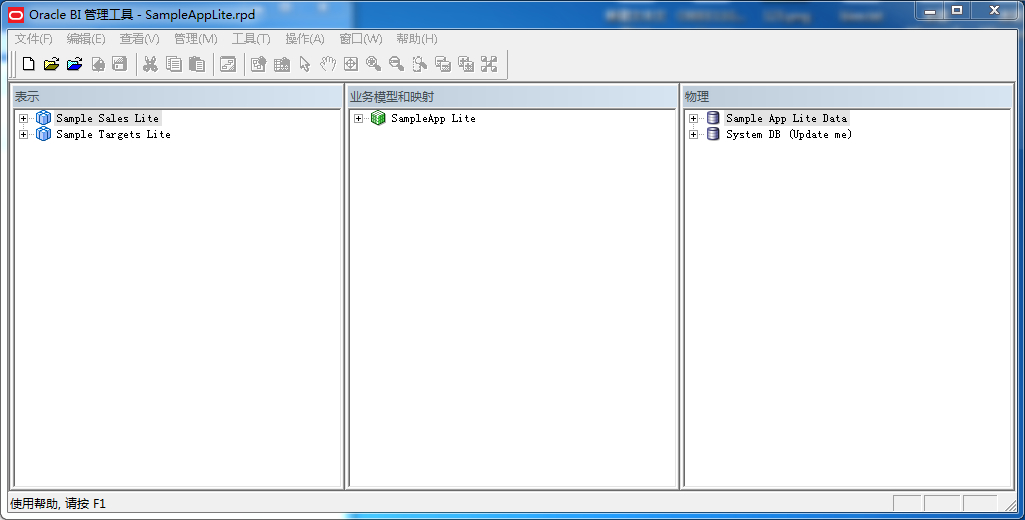Click the New Table diagram toolbar icon
1025x520 pixels.
coord(259,63)
